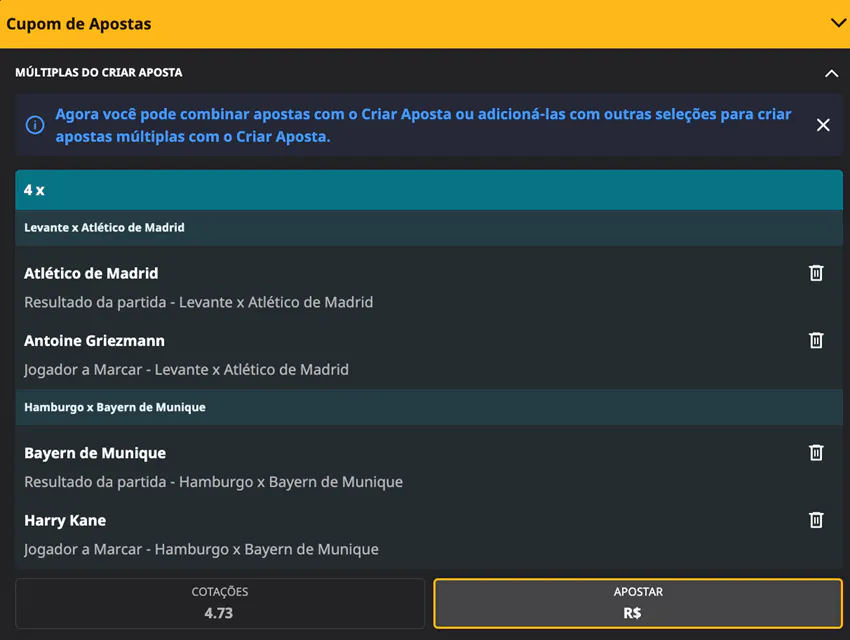Dismiss the Criar Aposta info banner
Image resolution: width=850 pixels, height=640 pixels.
[823, 125]
